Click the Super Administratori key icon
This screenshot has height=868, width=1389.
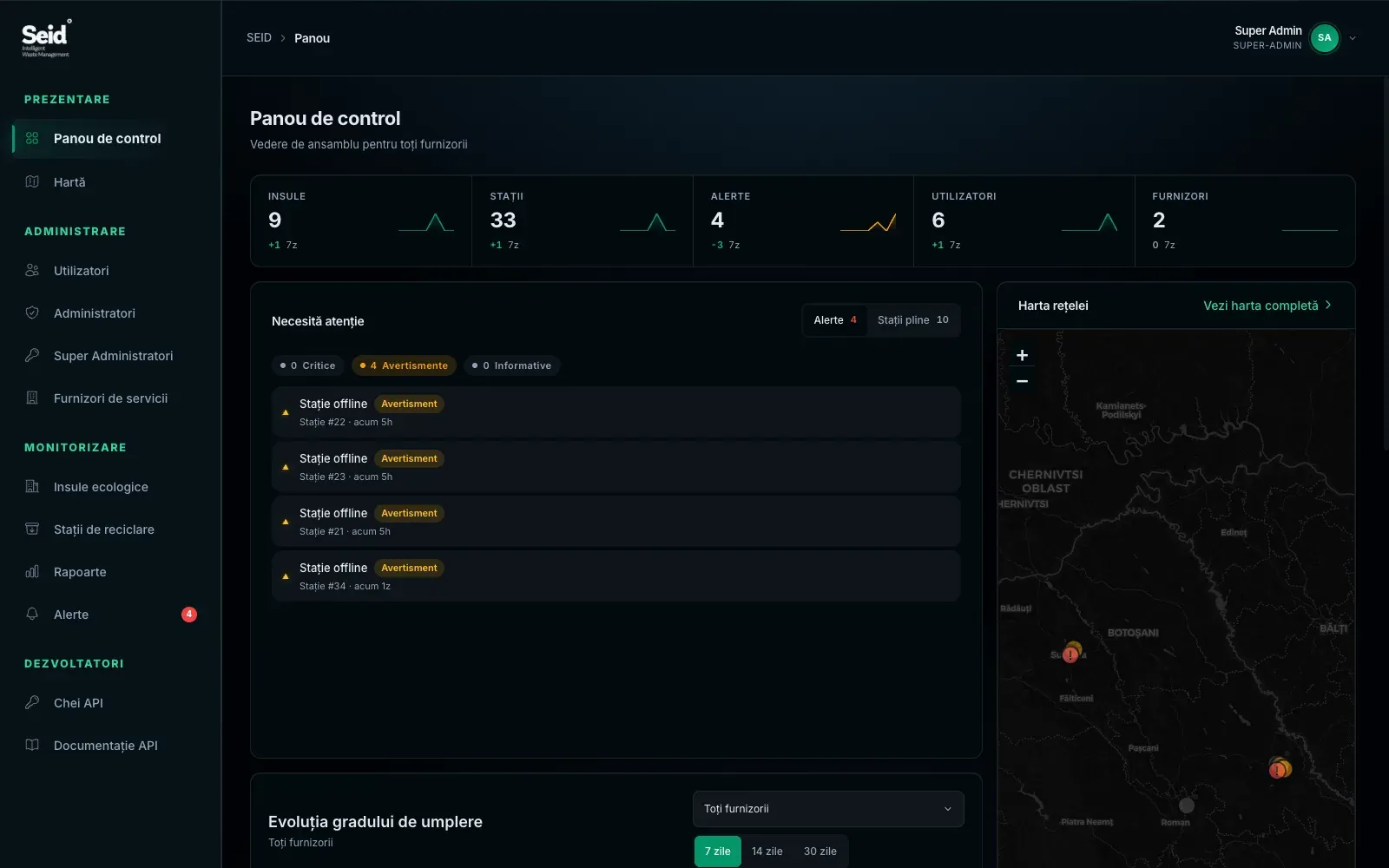(x=32, y=355)
